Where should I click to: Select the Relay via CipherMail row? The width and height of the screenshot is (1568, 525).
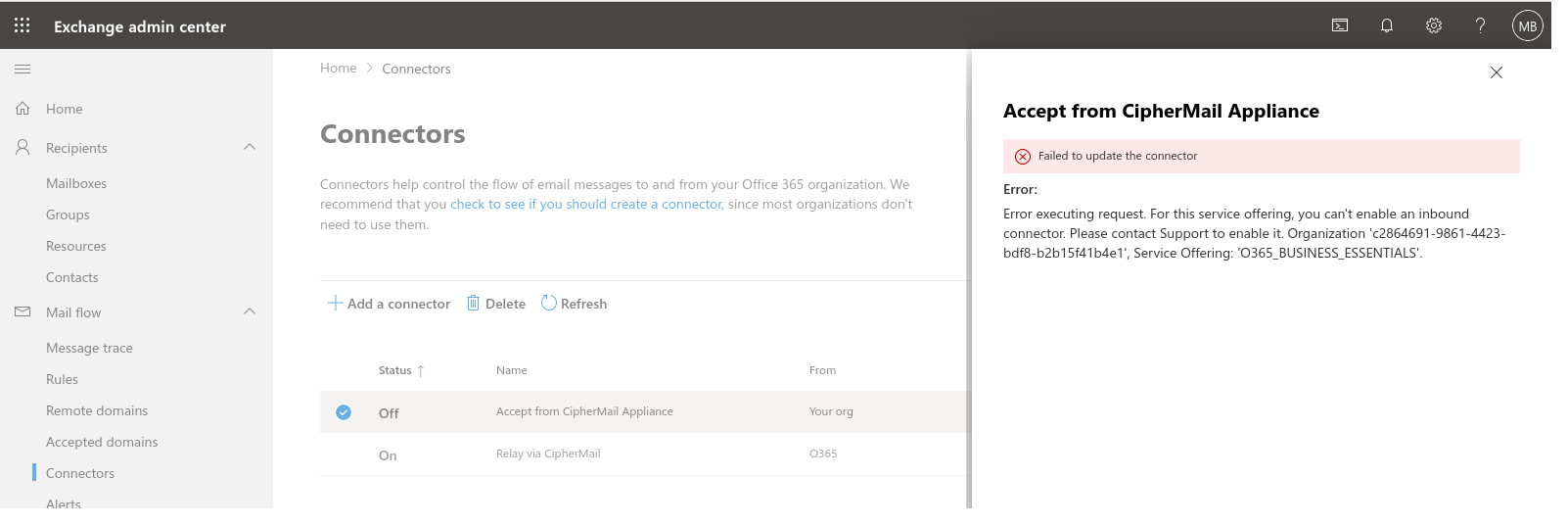point(548,454)
